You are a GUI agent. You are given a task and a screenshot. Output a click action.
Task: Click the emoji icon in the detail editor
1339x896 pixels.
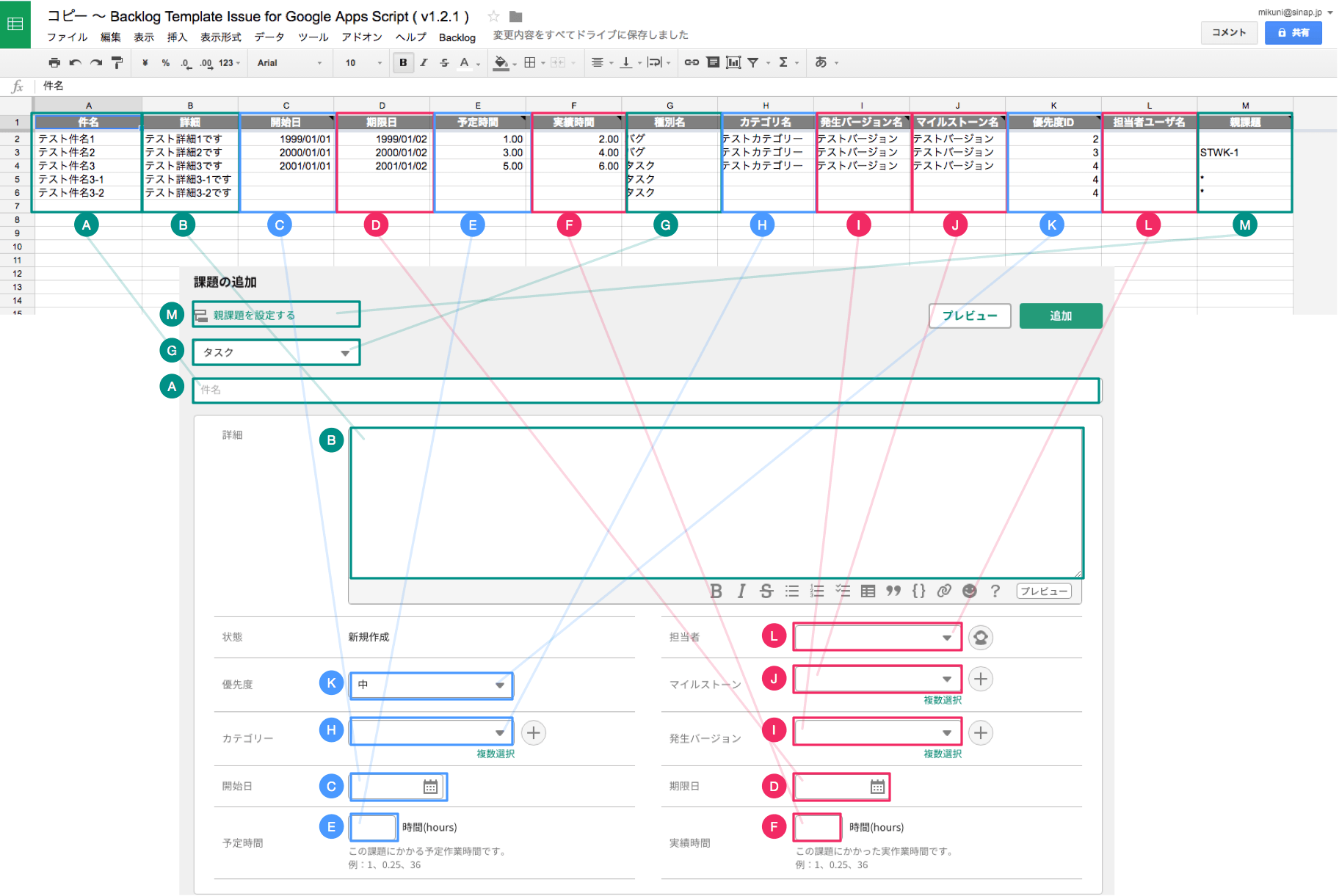tap(970, 591)
